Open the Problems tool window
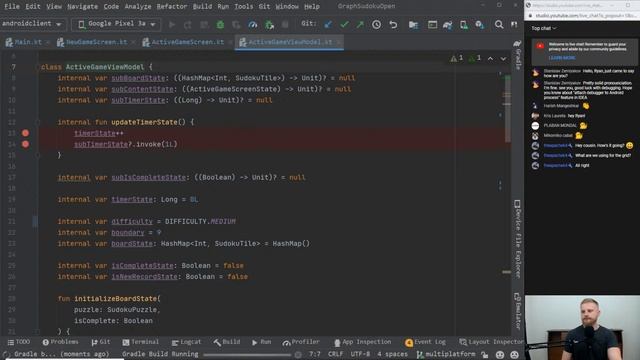Viewport: 640px width, 360px height. [60, 342]
